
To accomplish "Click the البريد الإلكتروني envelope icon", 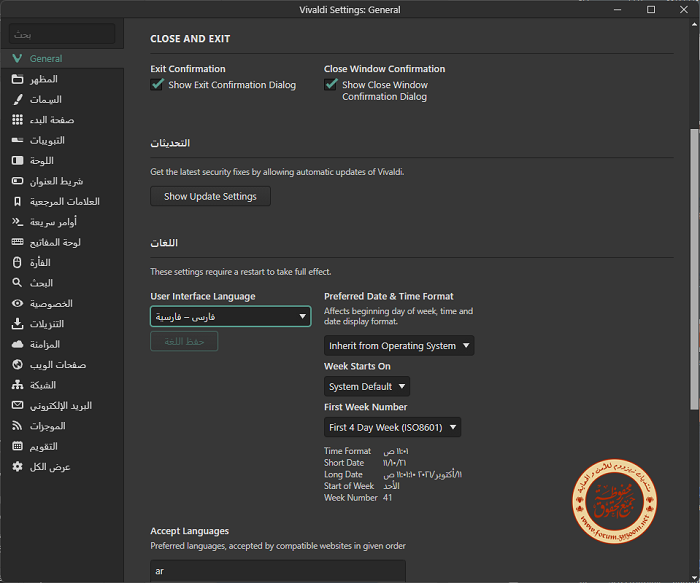I will point(17,405).
